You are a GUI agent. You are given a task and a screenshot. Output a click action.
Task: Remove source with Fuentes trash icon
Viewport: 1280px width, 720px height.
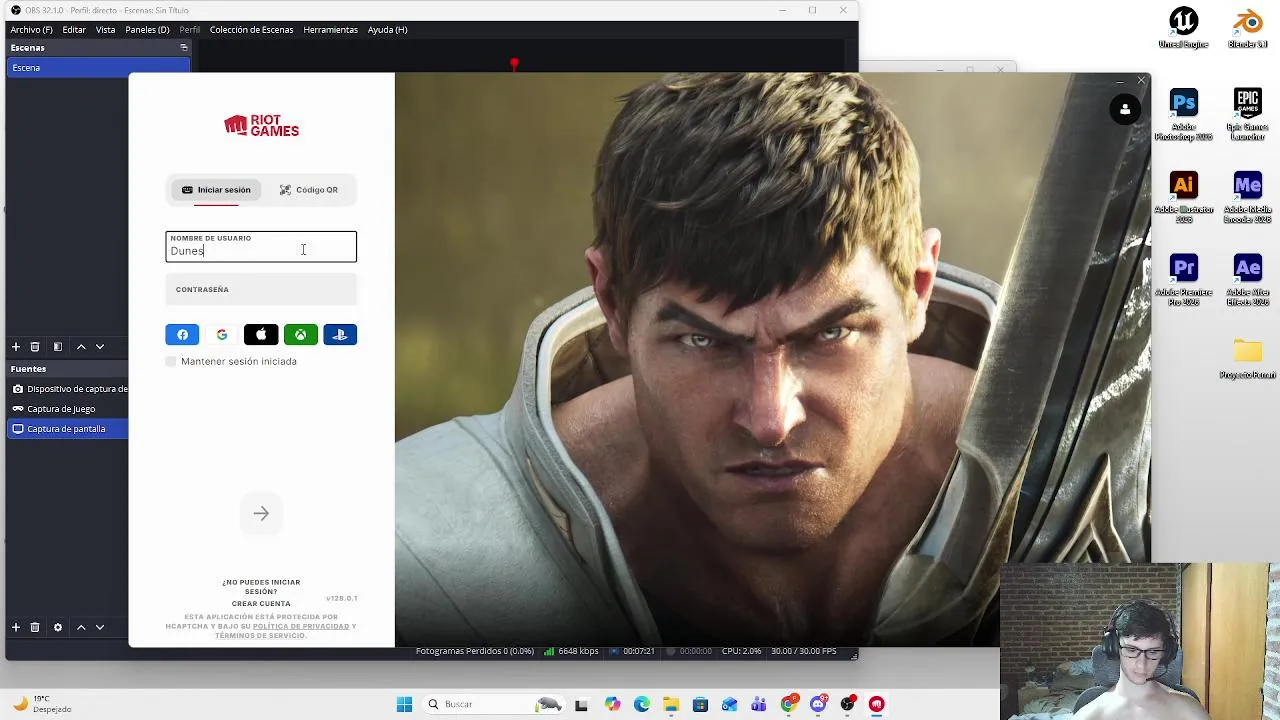[x=35, y=628]
